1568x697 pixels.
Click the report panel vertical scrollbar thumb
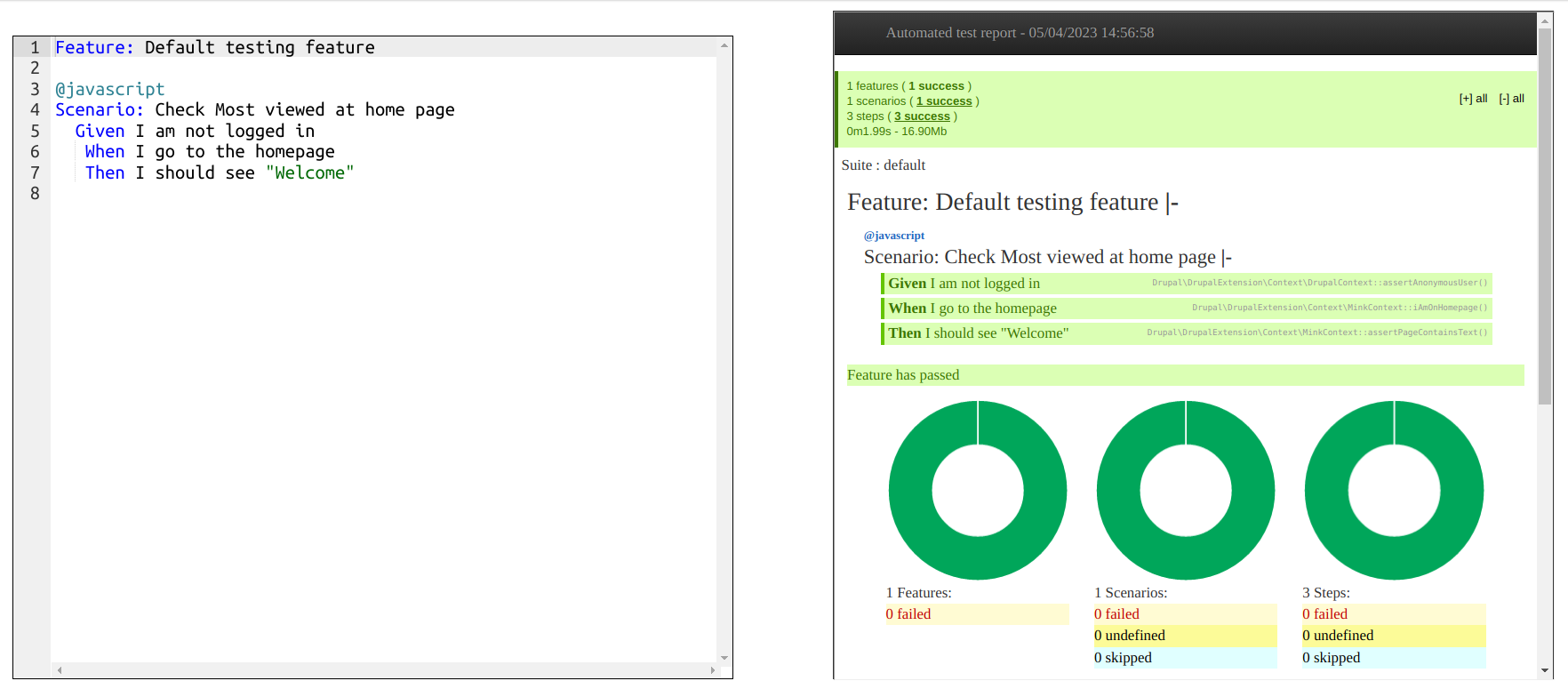1545,216
